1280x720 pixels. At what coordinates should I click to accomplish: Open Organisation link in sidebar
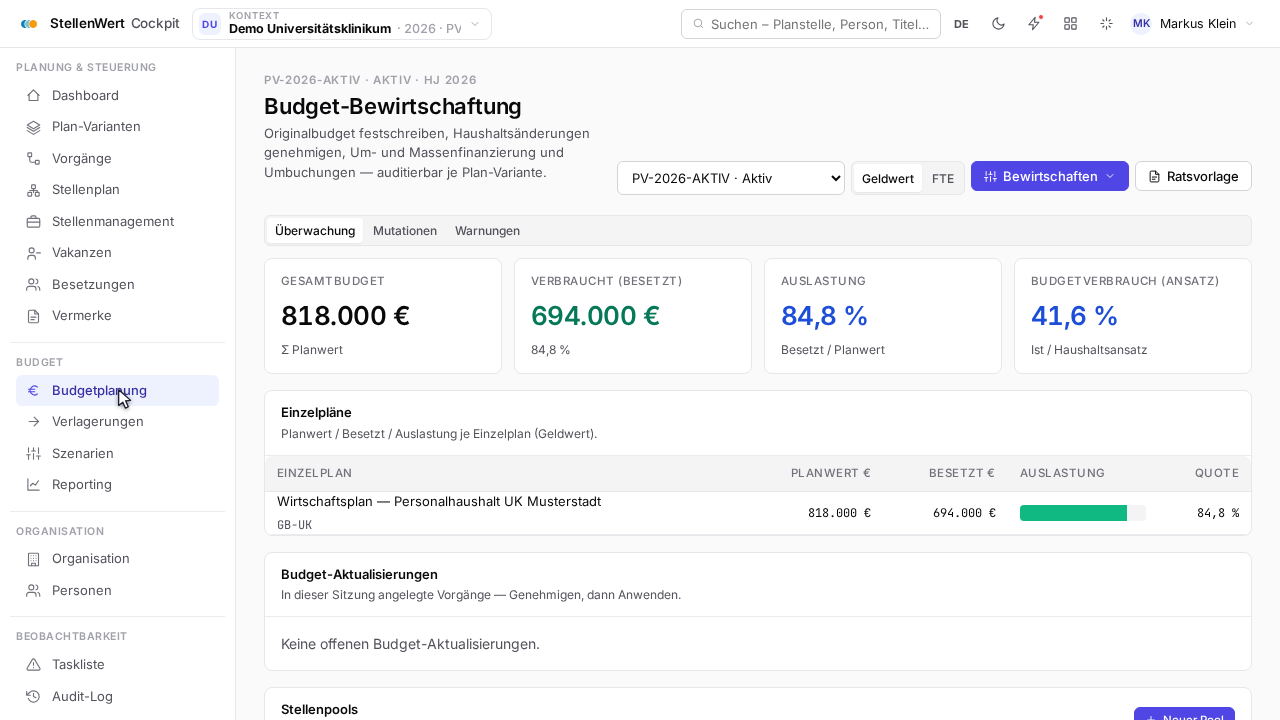tap(117, 559)
